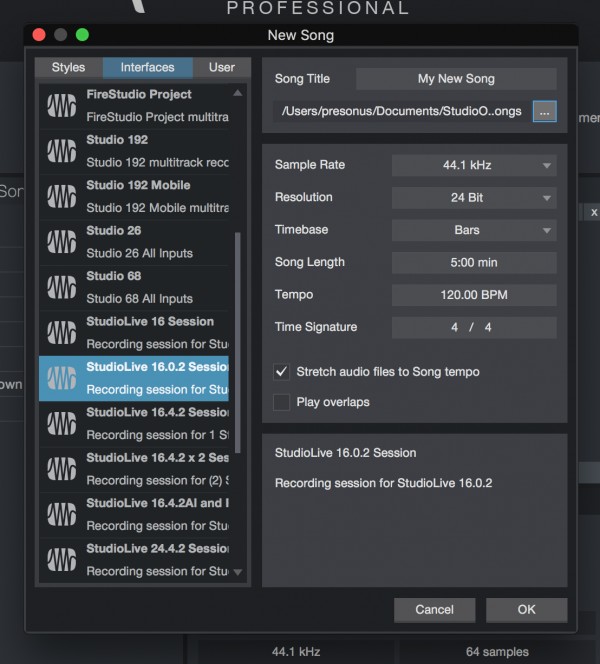Image resolution: width=600 pixels, height=664 pixels.
Task: Click the FireStudio Project template icon
Action: click(62, 105)
